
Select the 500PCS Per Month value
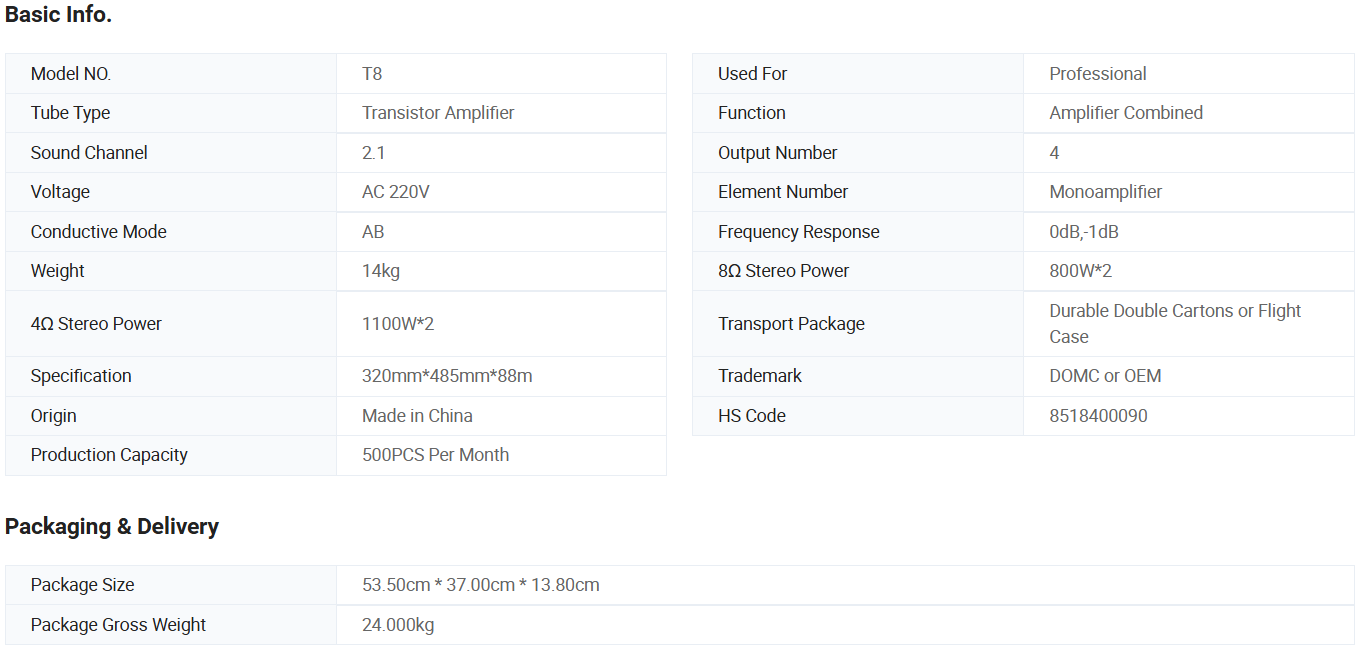click(x=435, y=455)
